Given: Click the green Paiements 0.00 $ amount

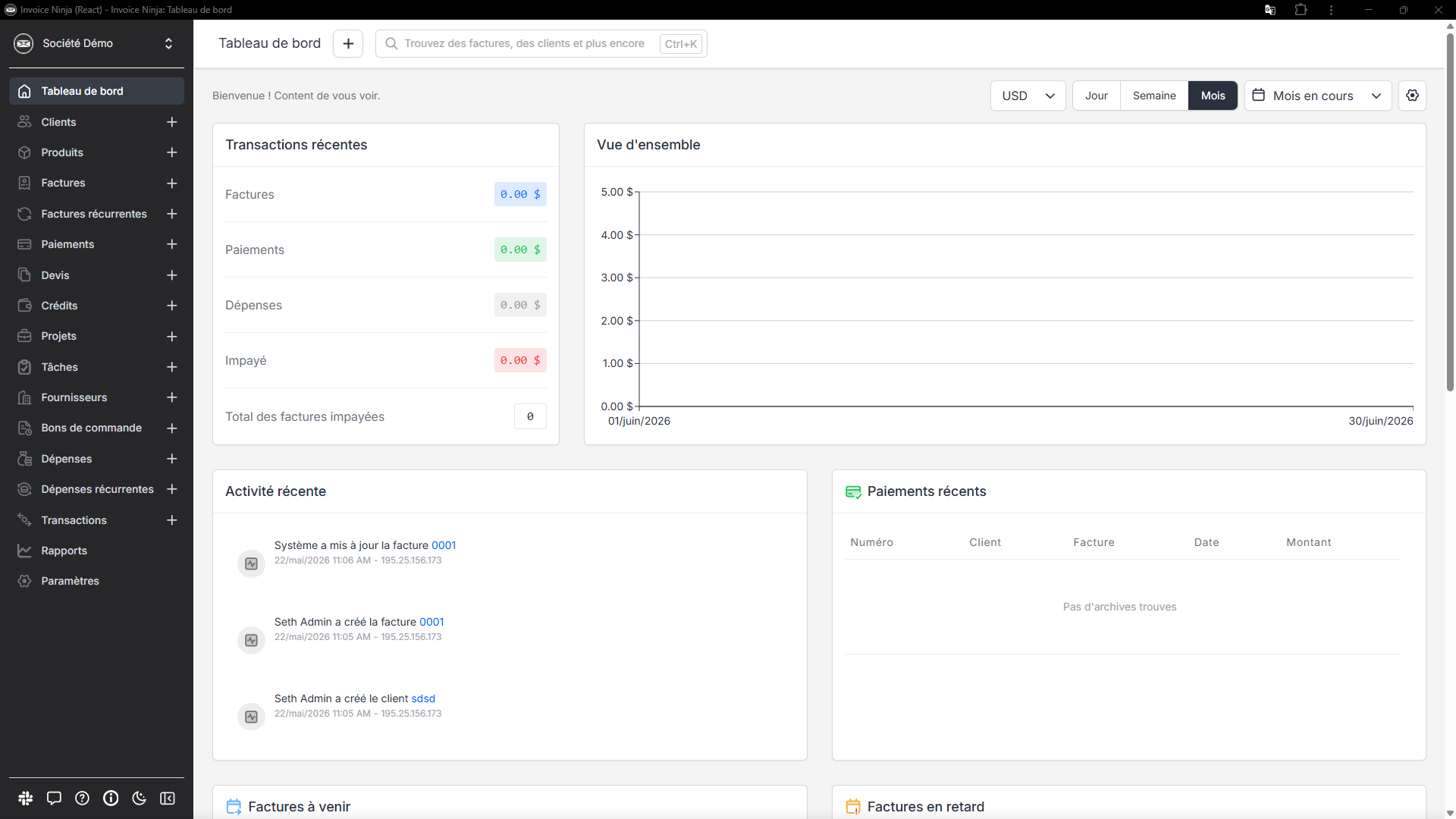Looking at the screenshot, I should [520, 249].
